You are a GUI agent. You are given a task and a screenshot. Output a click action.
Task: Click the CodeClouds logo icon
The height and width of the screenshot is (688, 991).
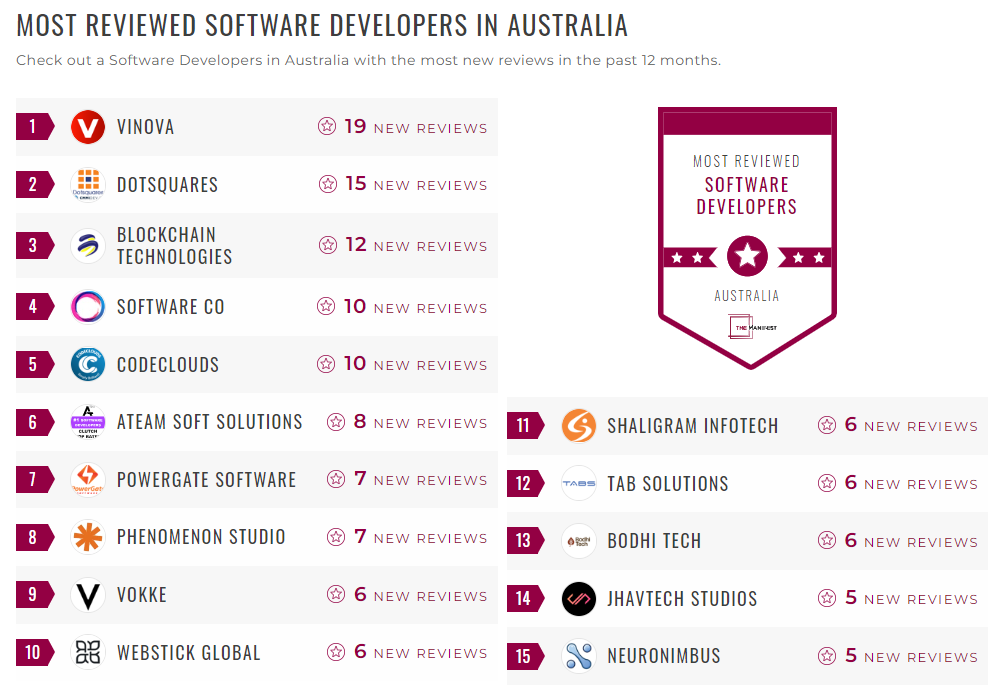87,364
